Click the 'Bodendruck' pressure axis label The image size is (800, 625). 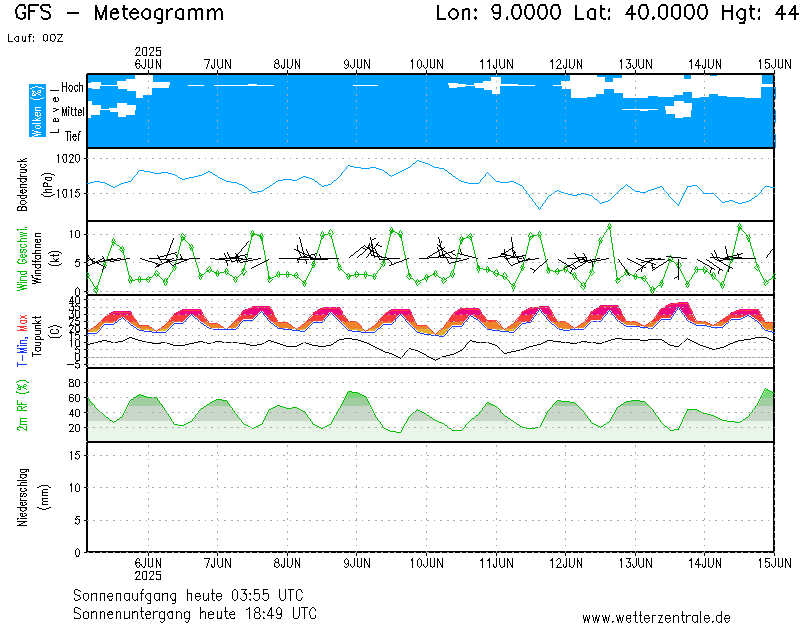pos(22,185)
